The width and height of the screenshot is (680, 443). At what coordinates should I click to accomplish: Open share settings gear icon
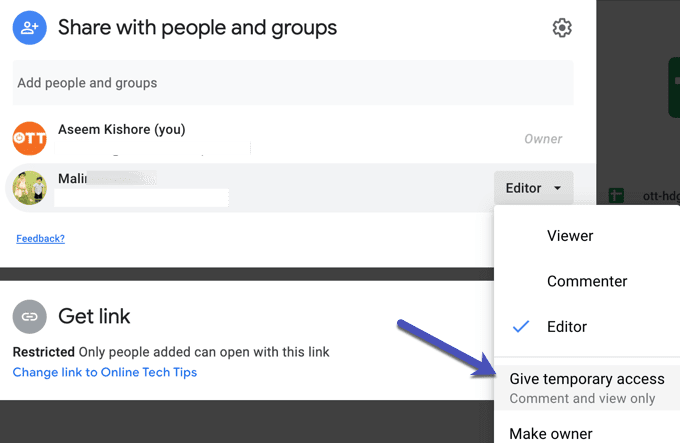pyautogui.click(x=562, y=28)
